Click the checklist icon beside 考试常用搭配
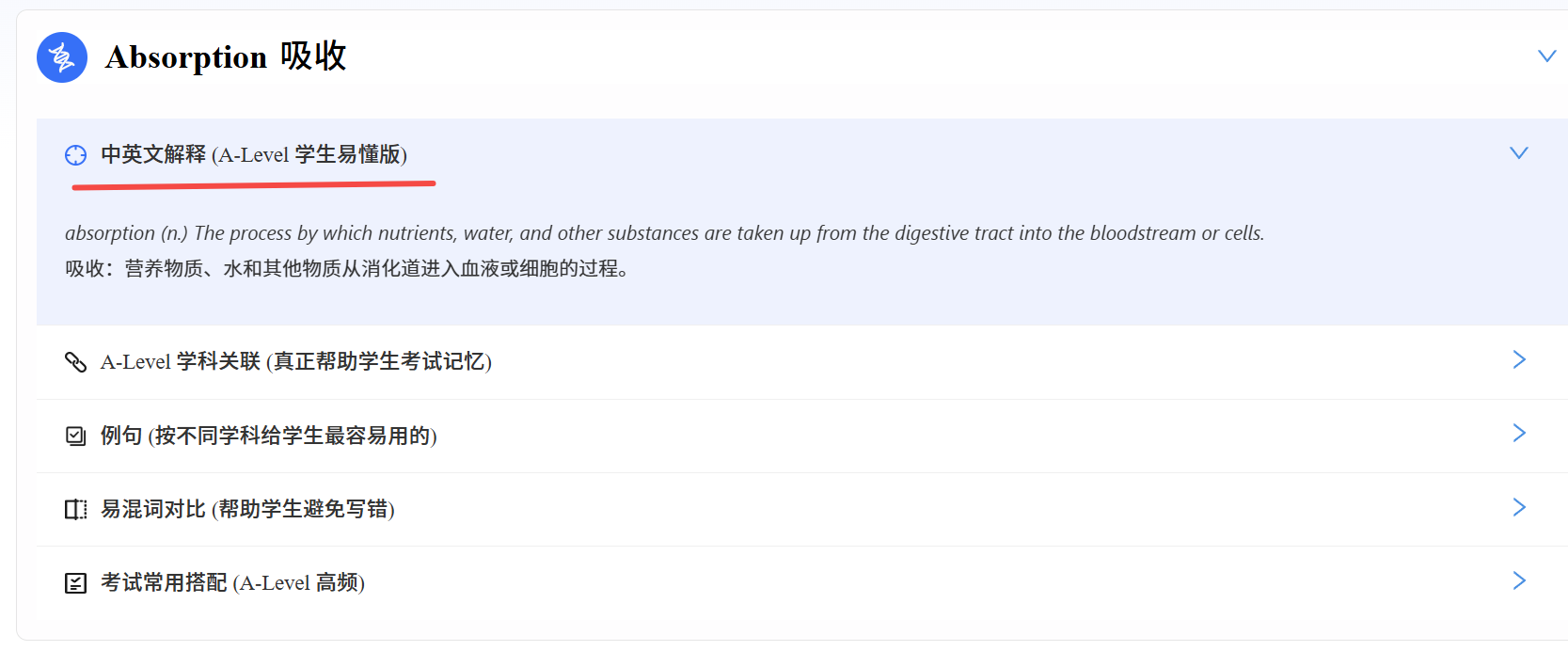Screen dimensions: 1568x651 tap(75, 583)
